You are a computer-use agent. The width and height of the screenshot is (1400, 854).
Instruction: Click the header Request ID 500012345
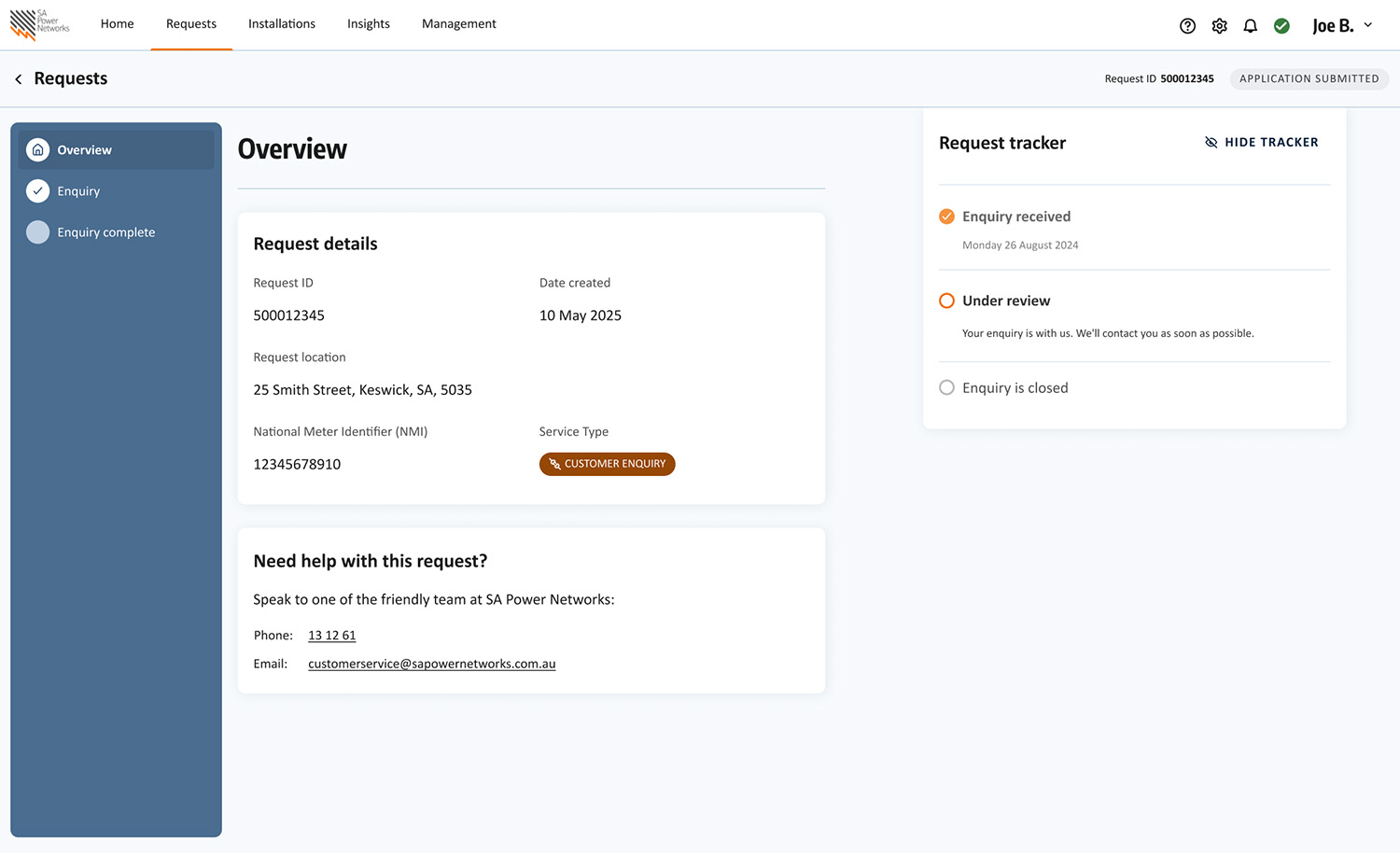tap(1159, 78)
